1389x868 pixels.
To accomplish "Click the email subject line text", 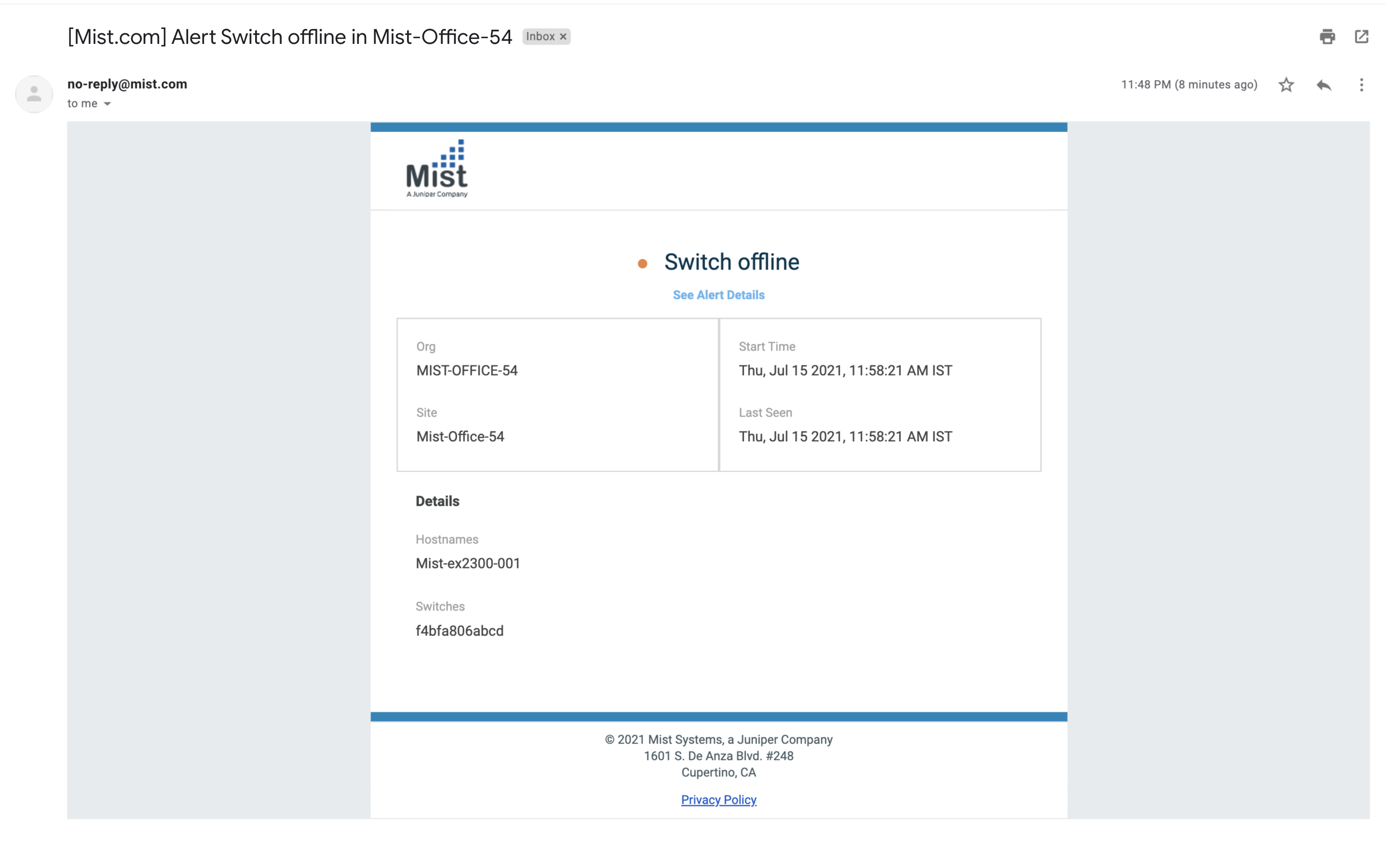I will click(289, 37).
